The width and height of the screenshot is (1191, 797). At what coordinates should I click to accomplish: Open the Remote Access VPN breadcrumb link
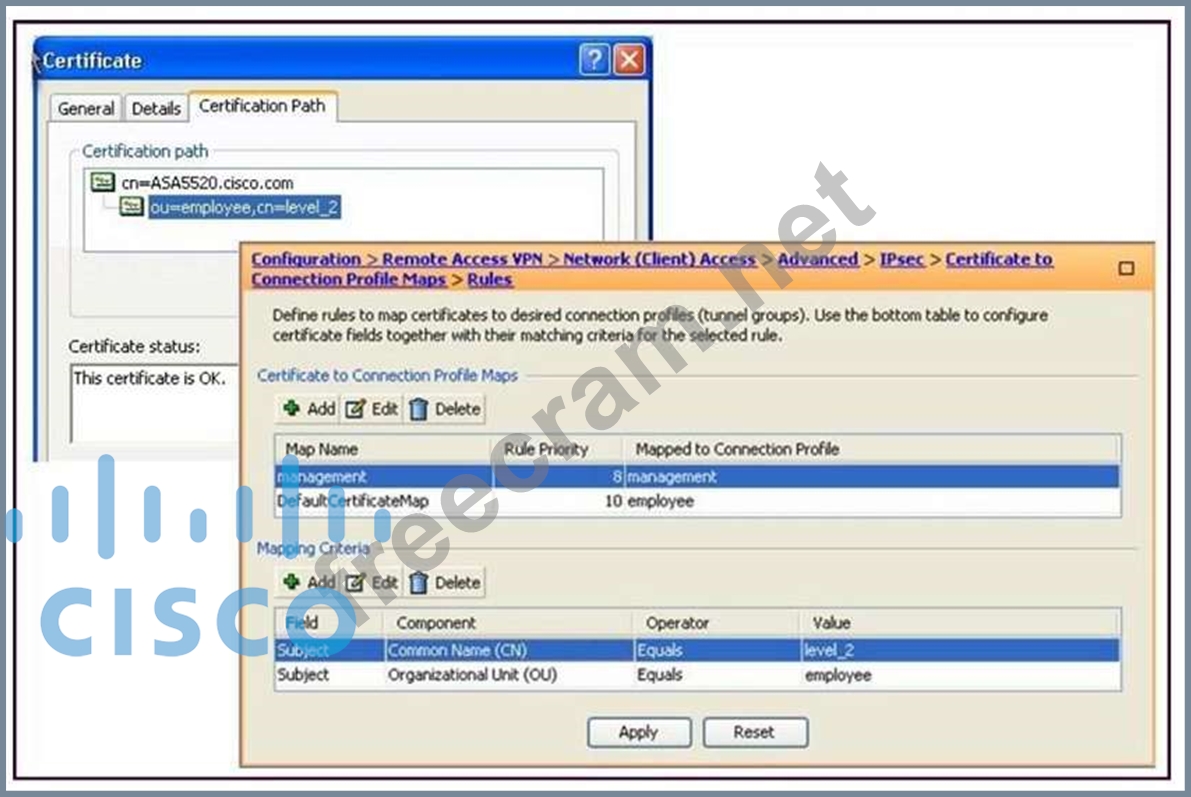tap(462, 259)
